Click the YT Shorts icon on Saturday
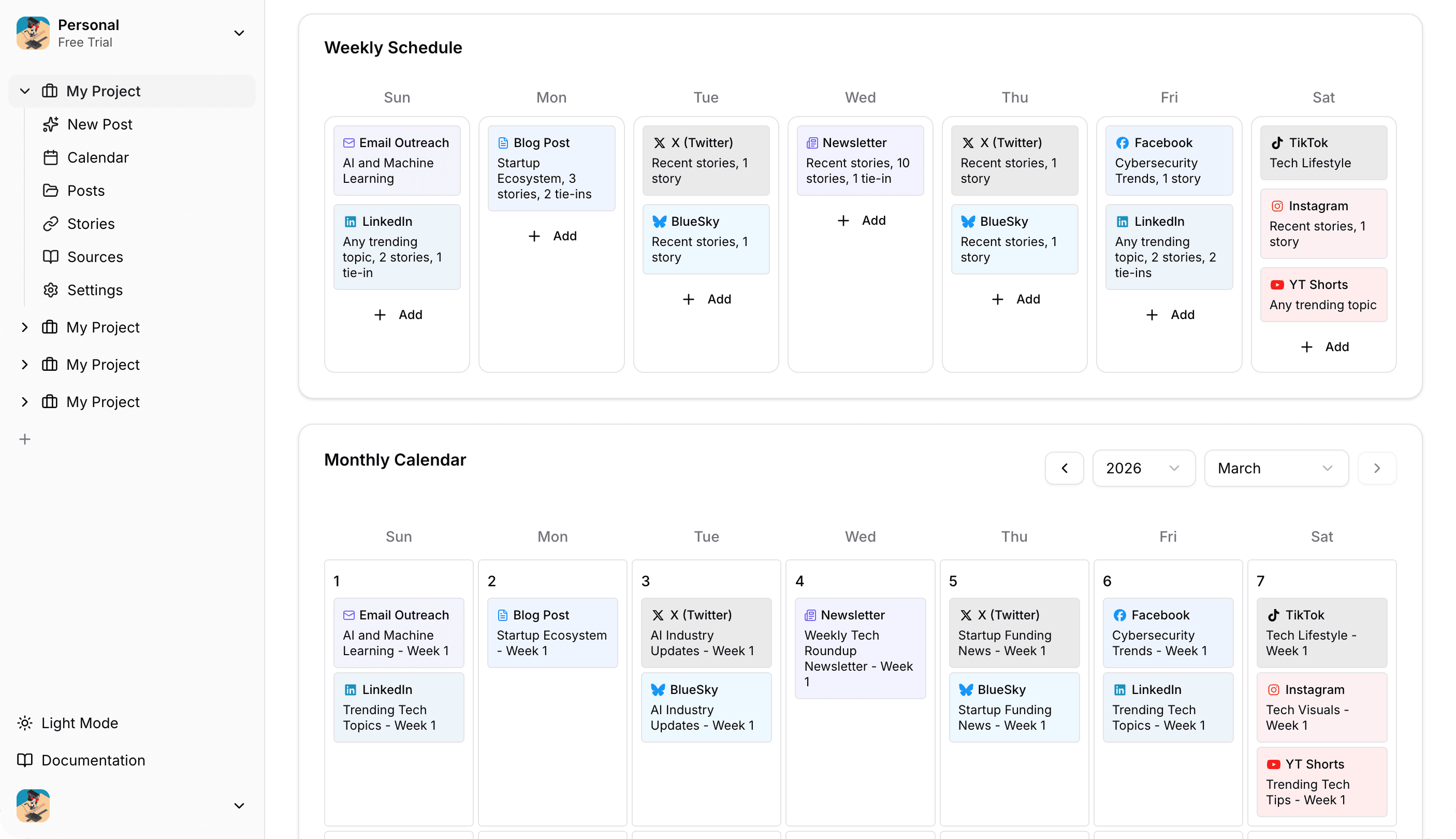 click(1277, 284)
